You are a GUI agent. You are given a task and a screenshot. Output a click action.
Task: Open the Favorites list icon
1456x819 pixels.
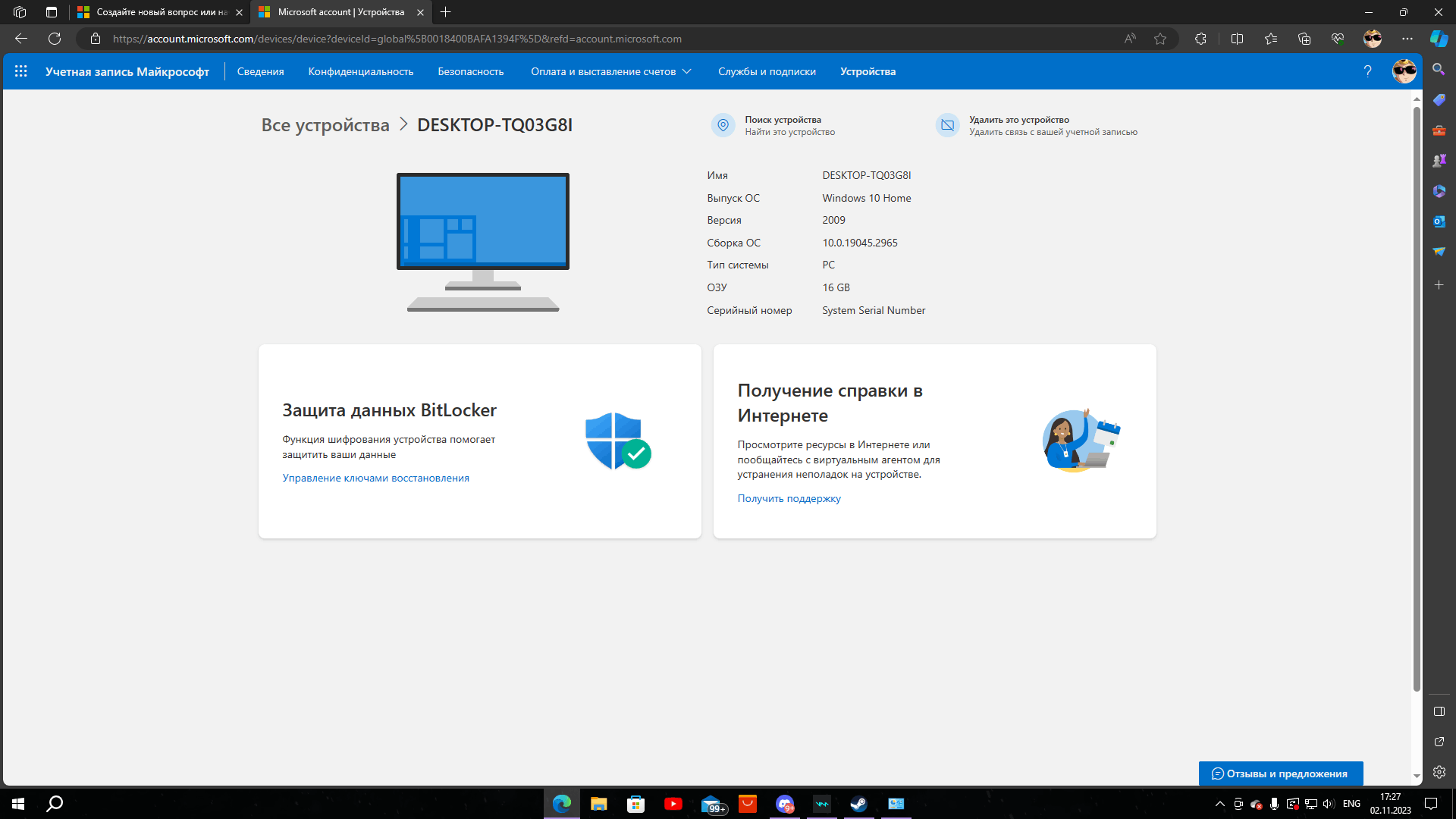[1271, 39]
